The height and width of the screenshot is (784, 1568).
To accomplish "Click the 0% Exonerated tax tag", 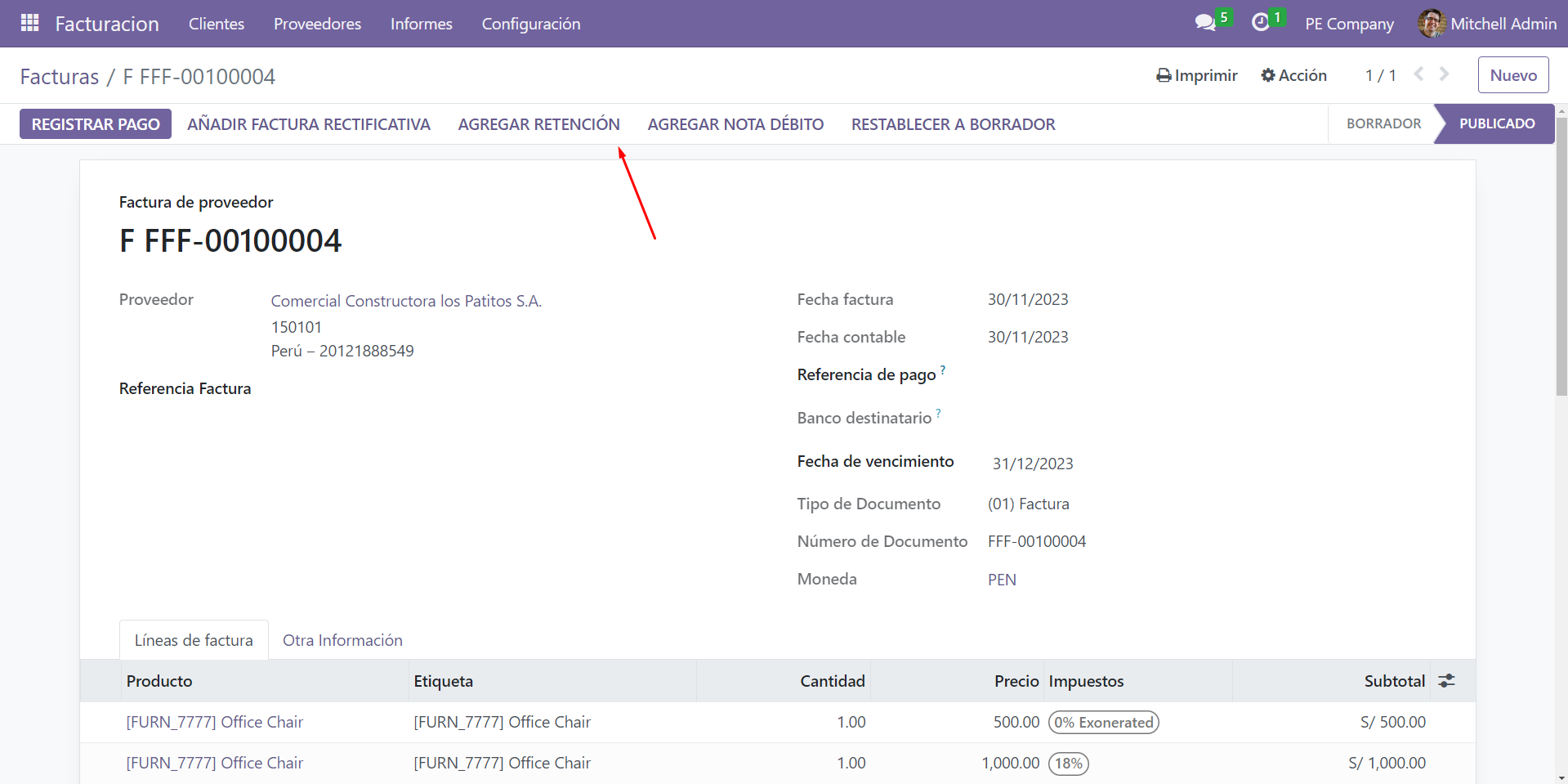I will (1104, 722).
